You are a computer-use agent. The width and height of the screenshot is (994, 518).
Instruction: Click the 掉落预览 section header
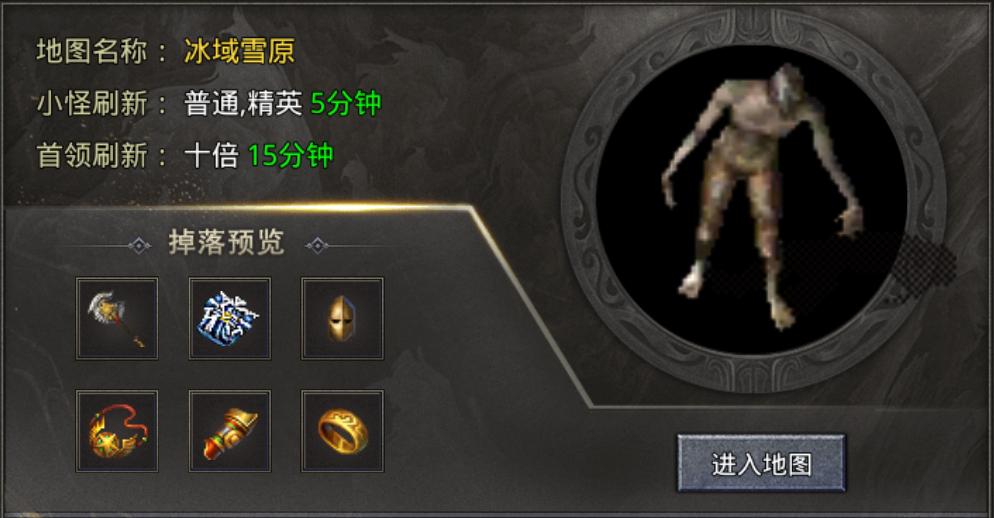(x=226, y=243)
